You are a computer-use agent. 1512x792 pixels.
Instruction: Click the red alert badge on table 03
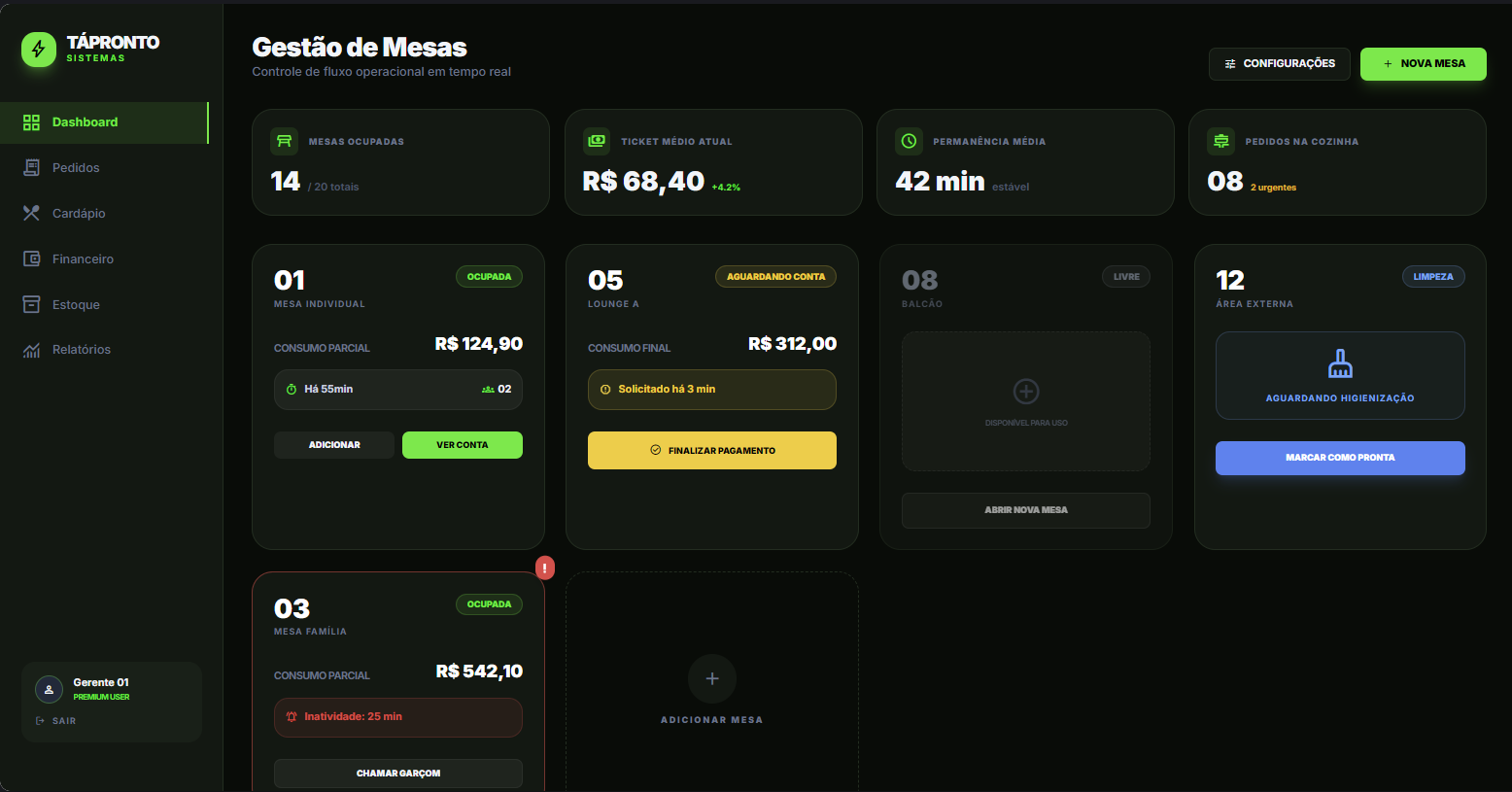tap(545, 568)
